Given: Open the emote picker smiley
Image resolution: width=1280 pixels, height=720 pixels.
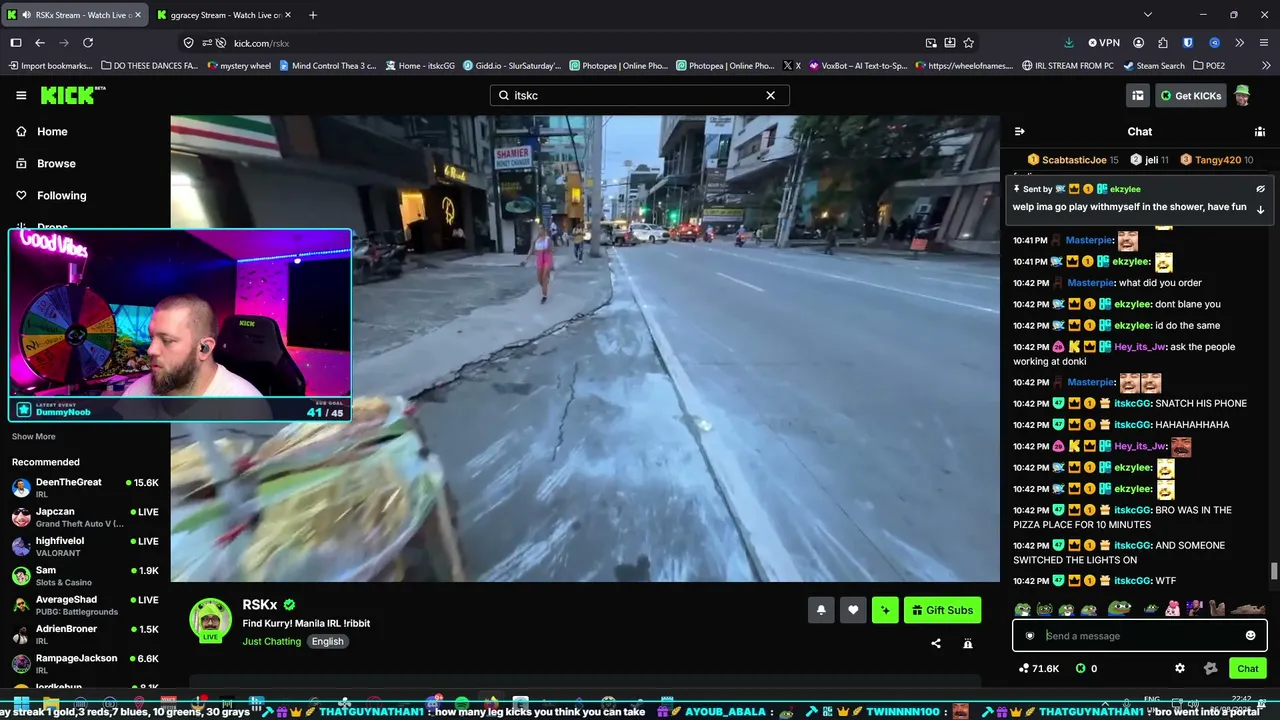Looking at the screenshot, I should coord(1250,636).
